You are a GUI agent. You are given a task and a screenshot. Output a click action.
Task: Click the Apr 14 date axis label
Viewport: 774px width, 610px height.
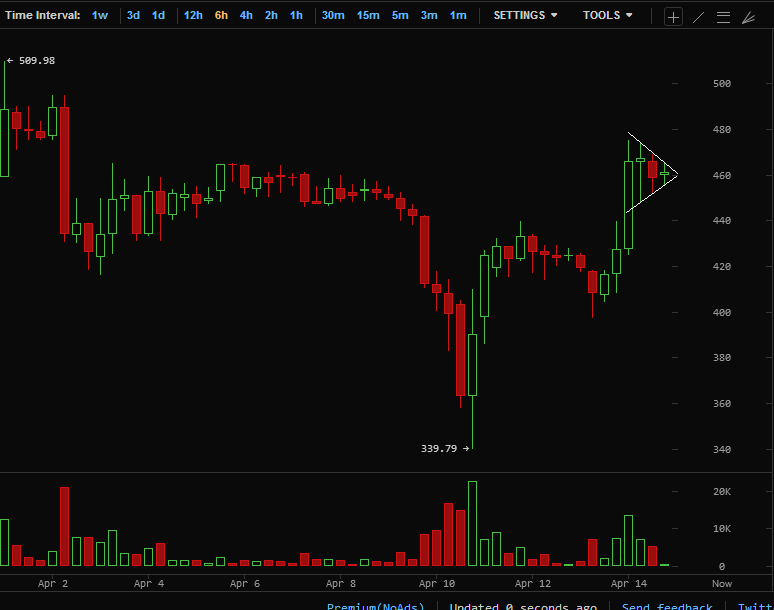pyautogui.click(x=629, y=583)
